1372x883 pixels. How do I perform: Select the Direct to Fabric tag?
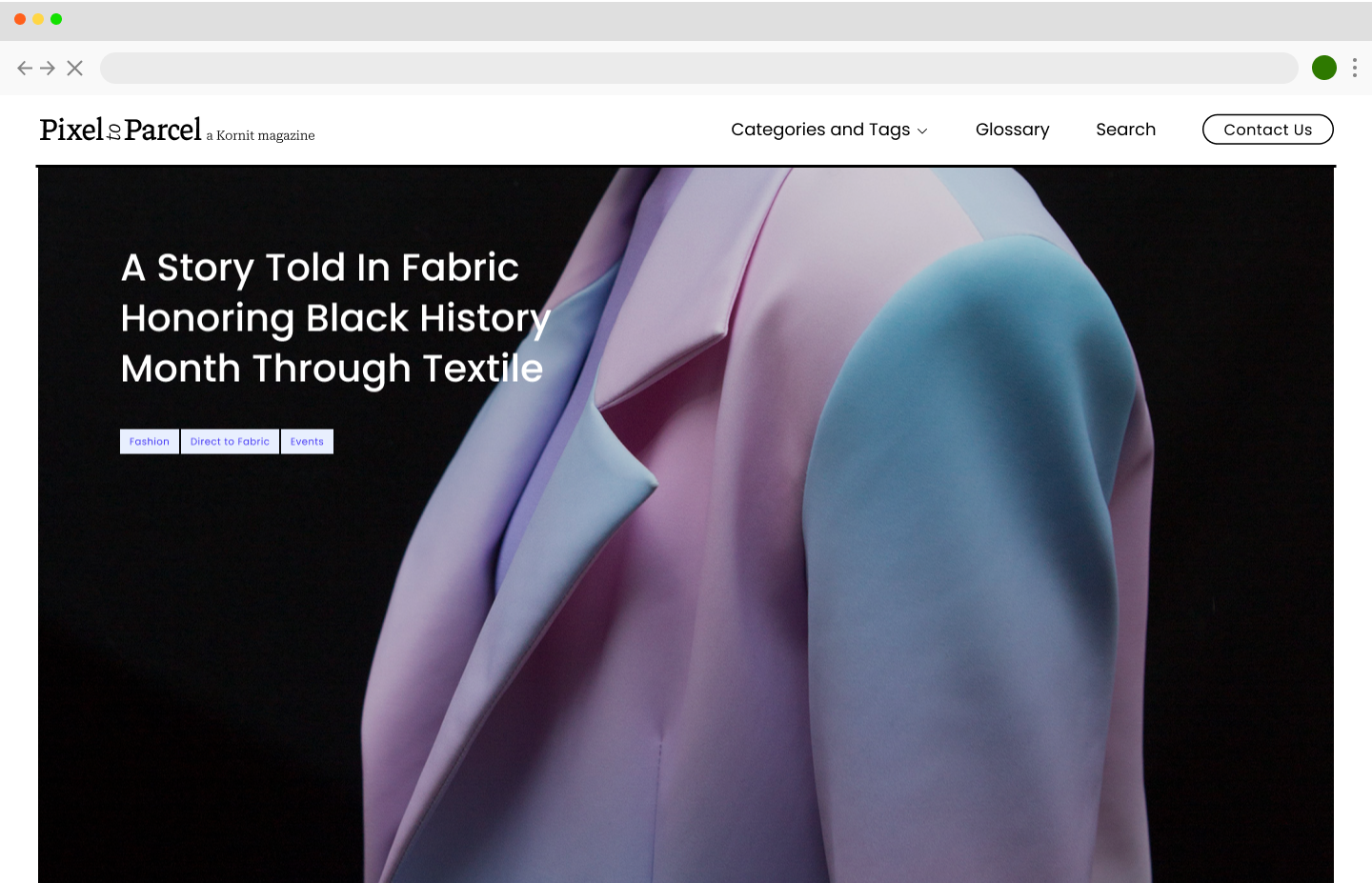point(230,442)
